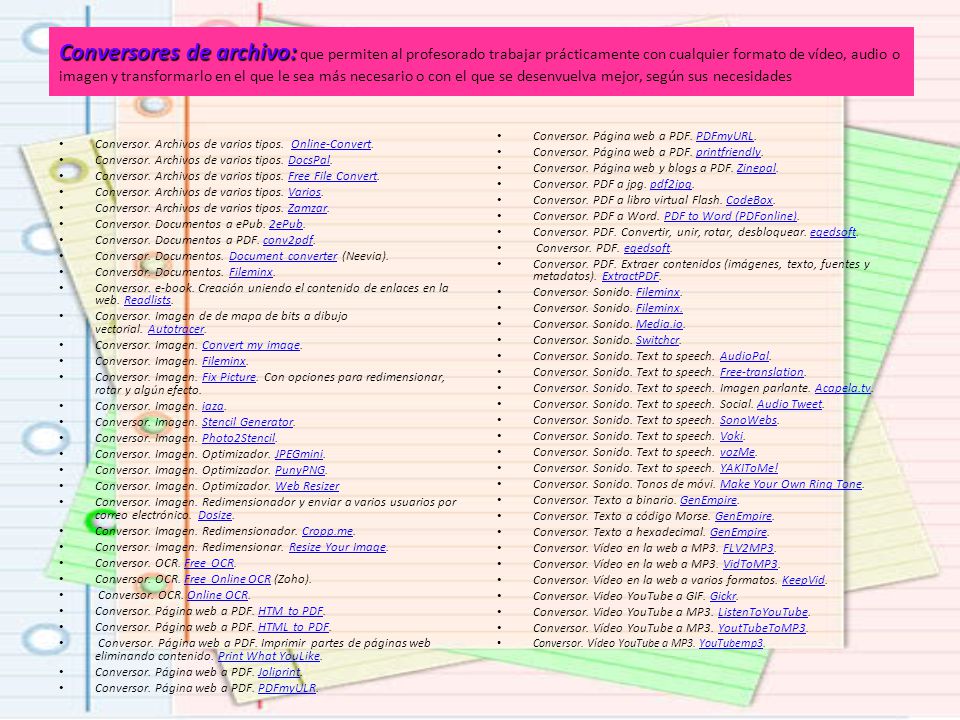Screen dimensions: 960x720
Task: Open Stencil Generator link
Action: [x=247, y=422]
